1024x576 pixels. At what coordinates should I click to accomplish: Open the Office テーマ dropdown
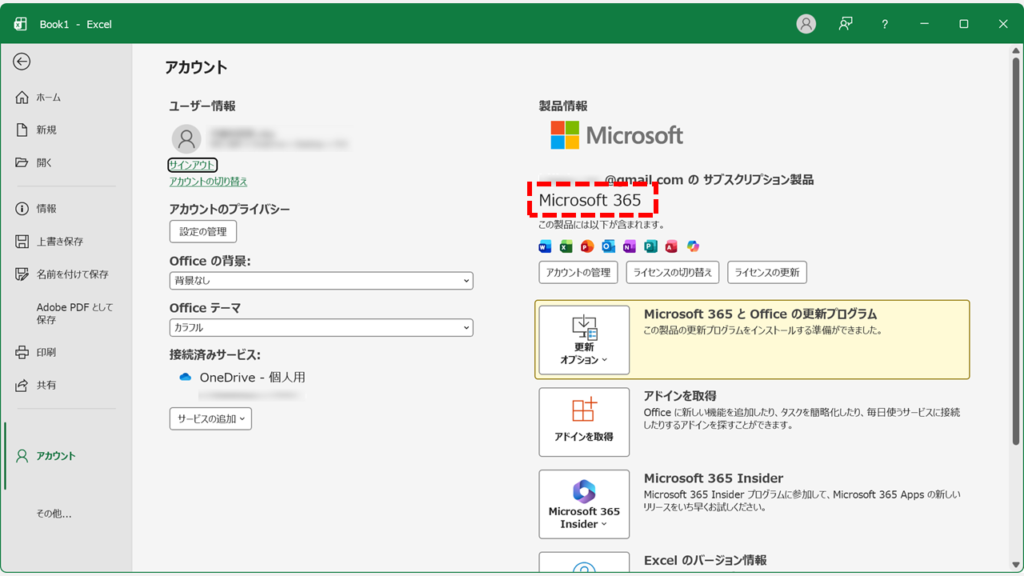(x=321, y=328)
